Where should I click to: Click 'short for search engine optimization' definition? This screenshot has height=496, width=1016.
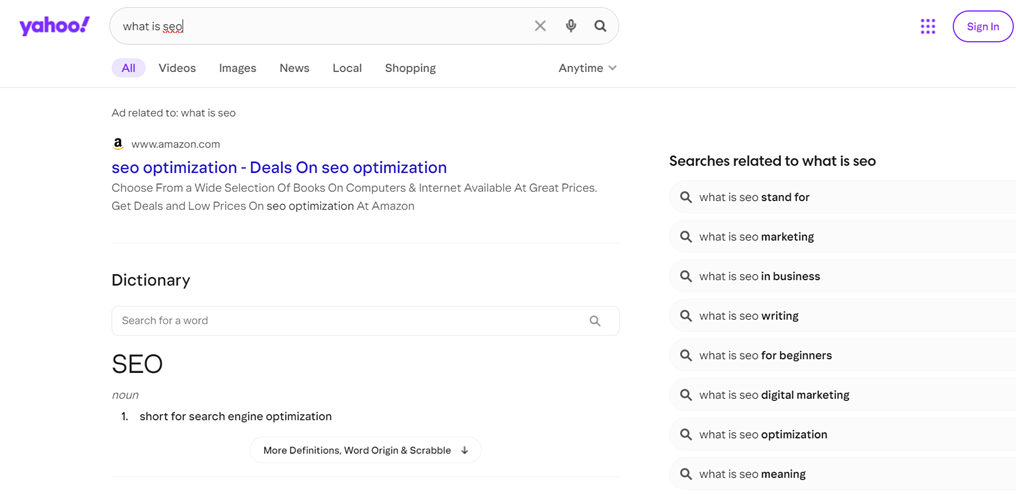coord(235,416)
